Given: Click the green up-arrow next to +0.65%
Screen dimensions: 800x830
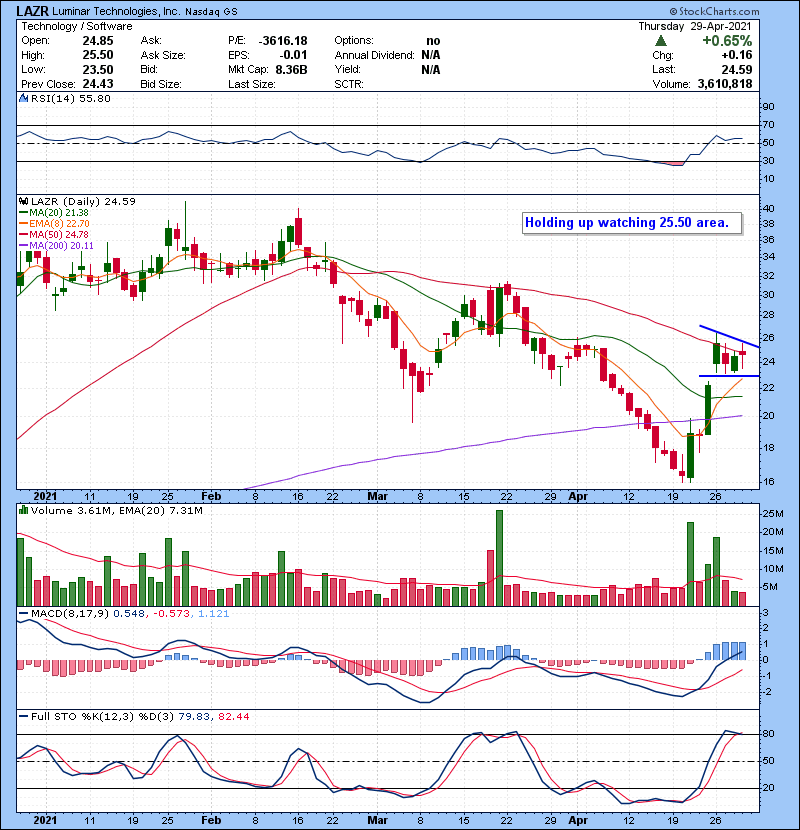Looking at the screenshot, I should (x=661, y=41).
